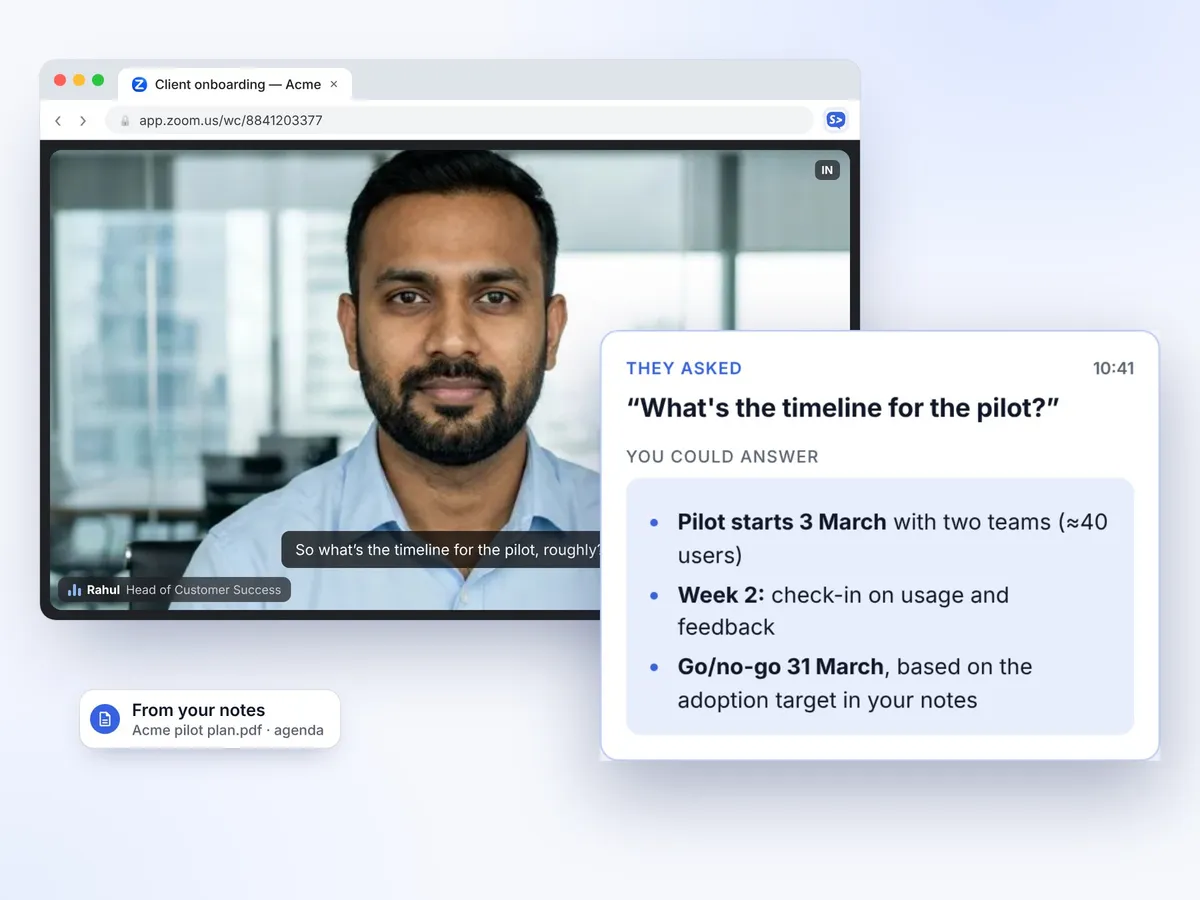The width and height of the screenshot is (1200, 900).
Task: Click the IN badge on the video
Action: 827,170
